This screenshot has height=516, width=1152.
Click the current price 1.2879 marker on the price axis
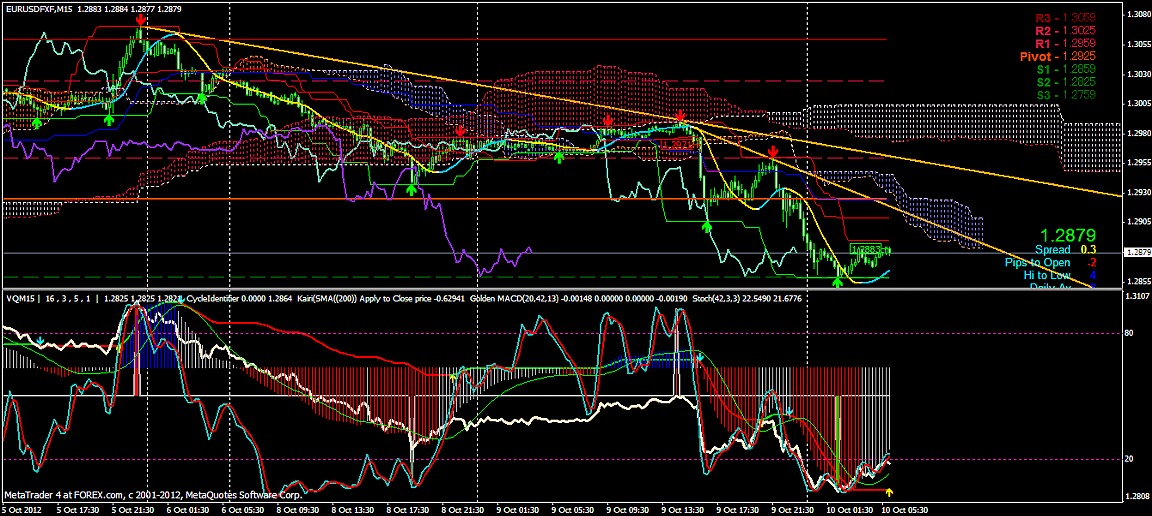[x=1137, y=253]
